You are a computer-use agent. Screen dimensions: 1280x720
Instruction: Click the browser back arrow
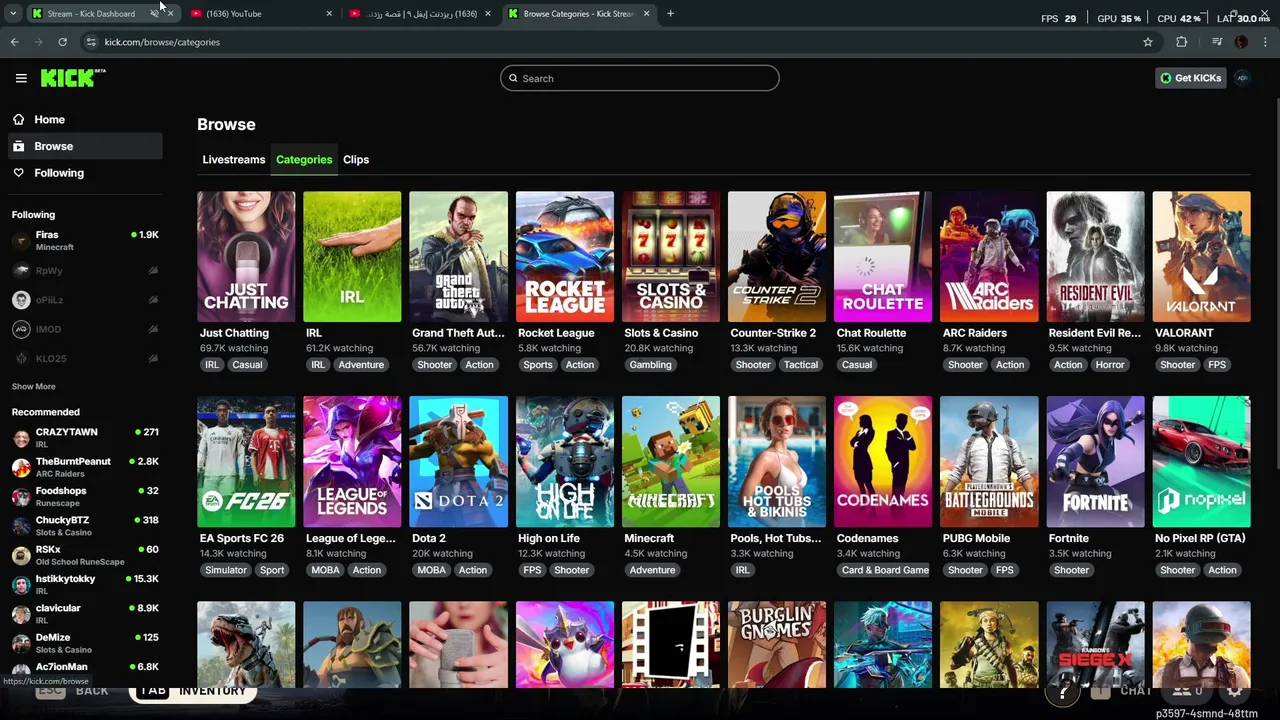15,42
